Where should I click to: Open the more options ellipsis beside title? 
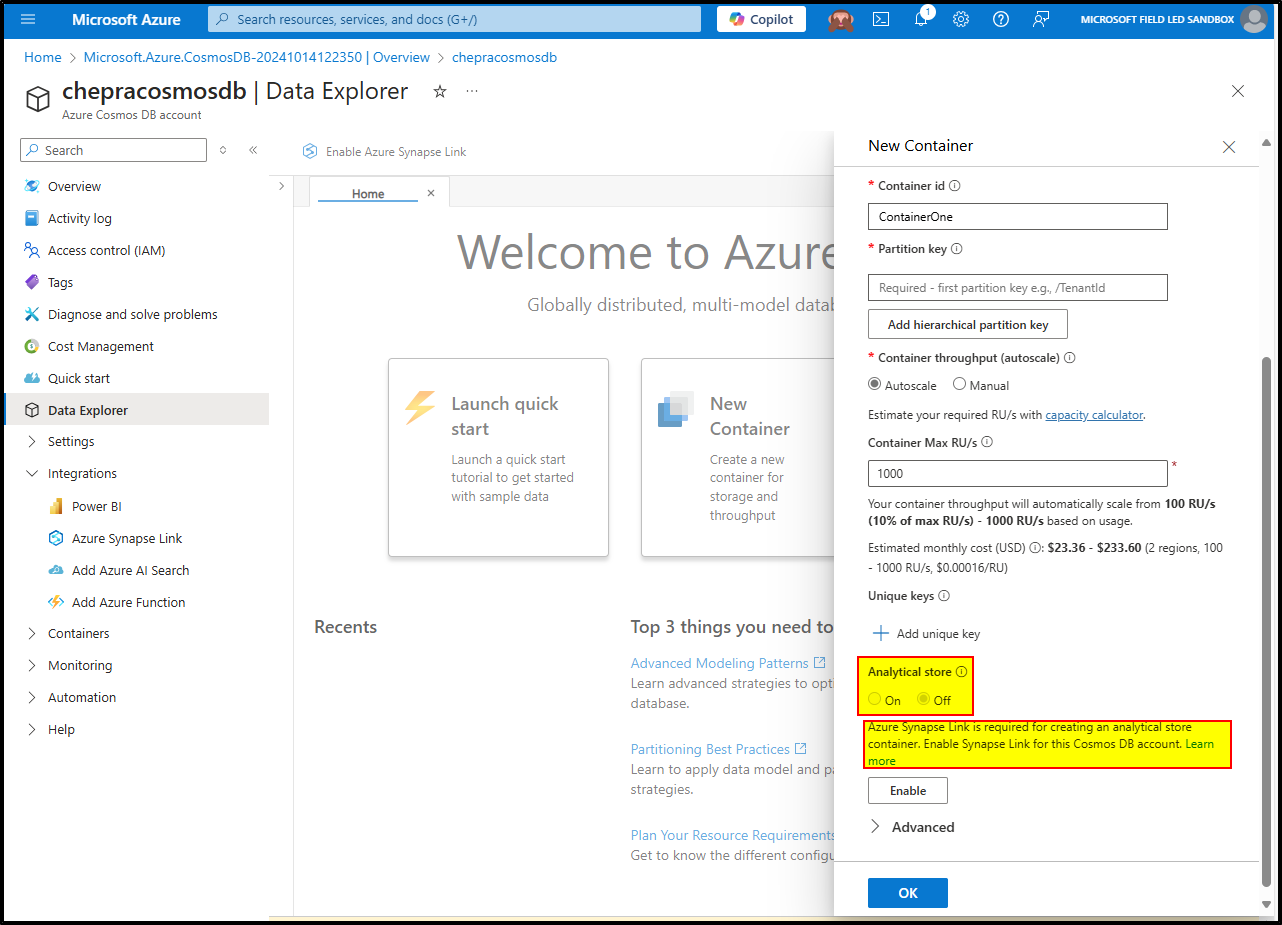(472, 91)
